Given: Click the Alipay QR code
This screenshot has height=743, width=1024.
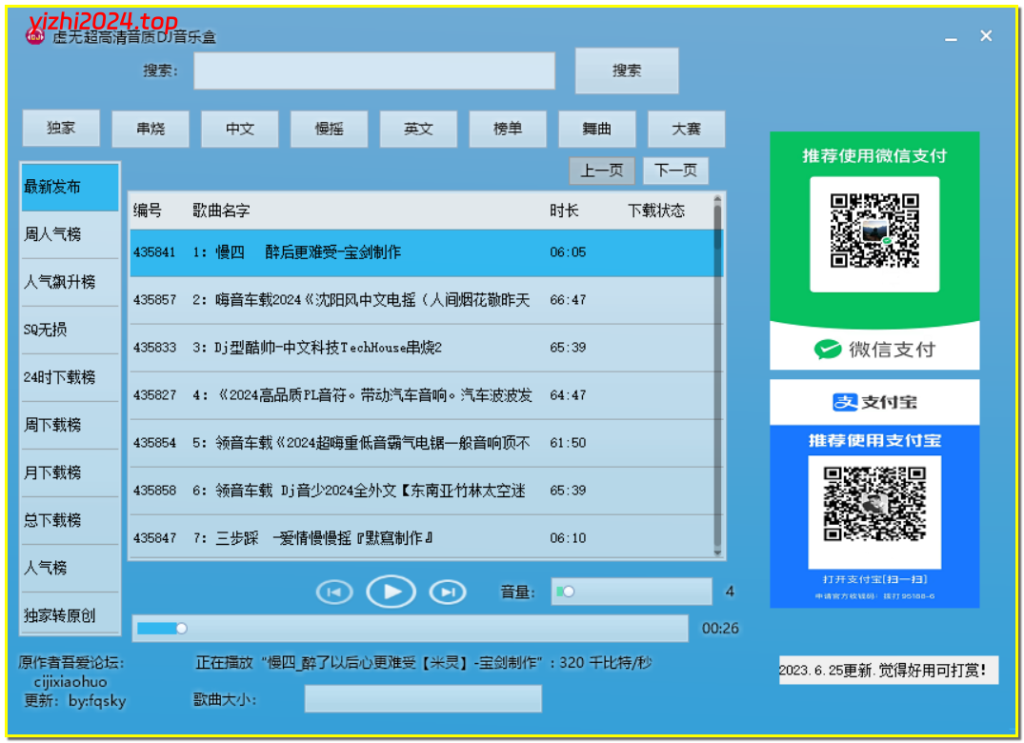Looking at the screenshot, I should [x=874, y=504].
